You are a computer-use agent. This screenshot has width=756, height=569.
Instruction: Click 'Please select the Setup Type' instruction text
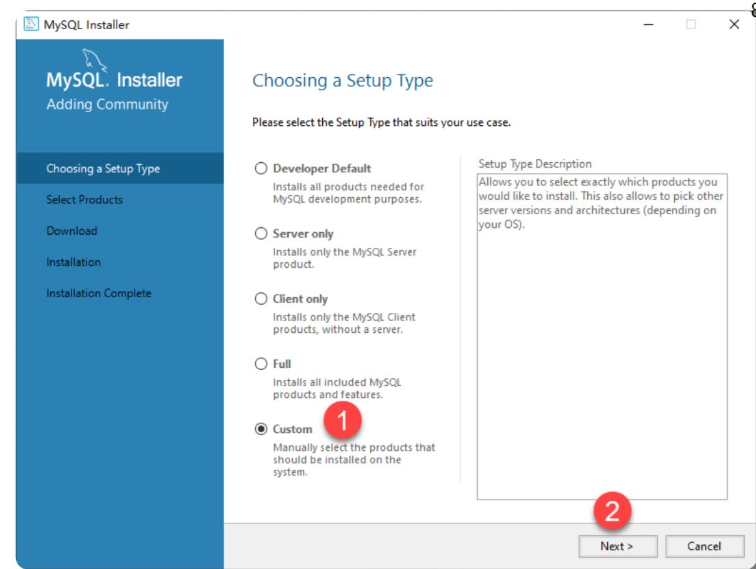[381, 122]
